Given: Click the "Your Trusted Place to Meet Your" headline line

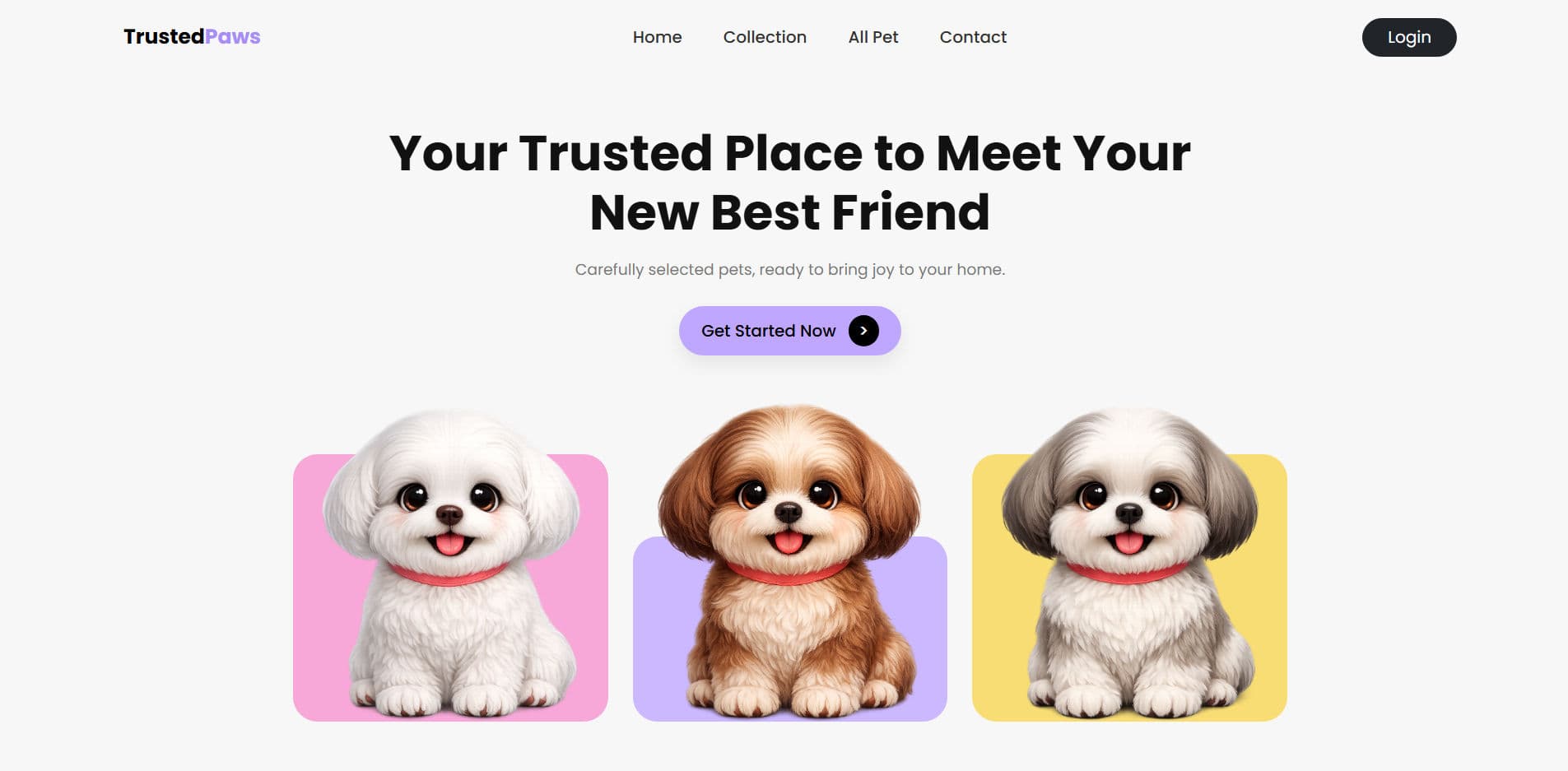Looking at the screenshot, I should (x=790, y=153).
